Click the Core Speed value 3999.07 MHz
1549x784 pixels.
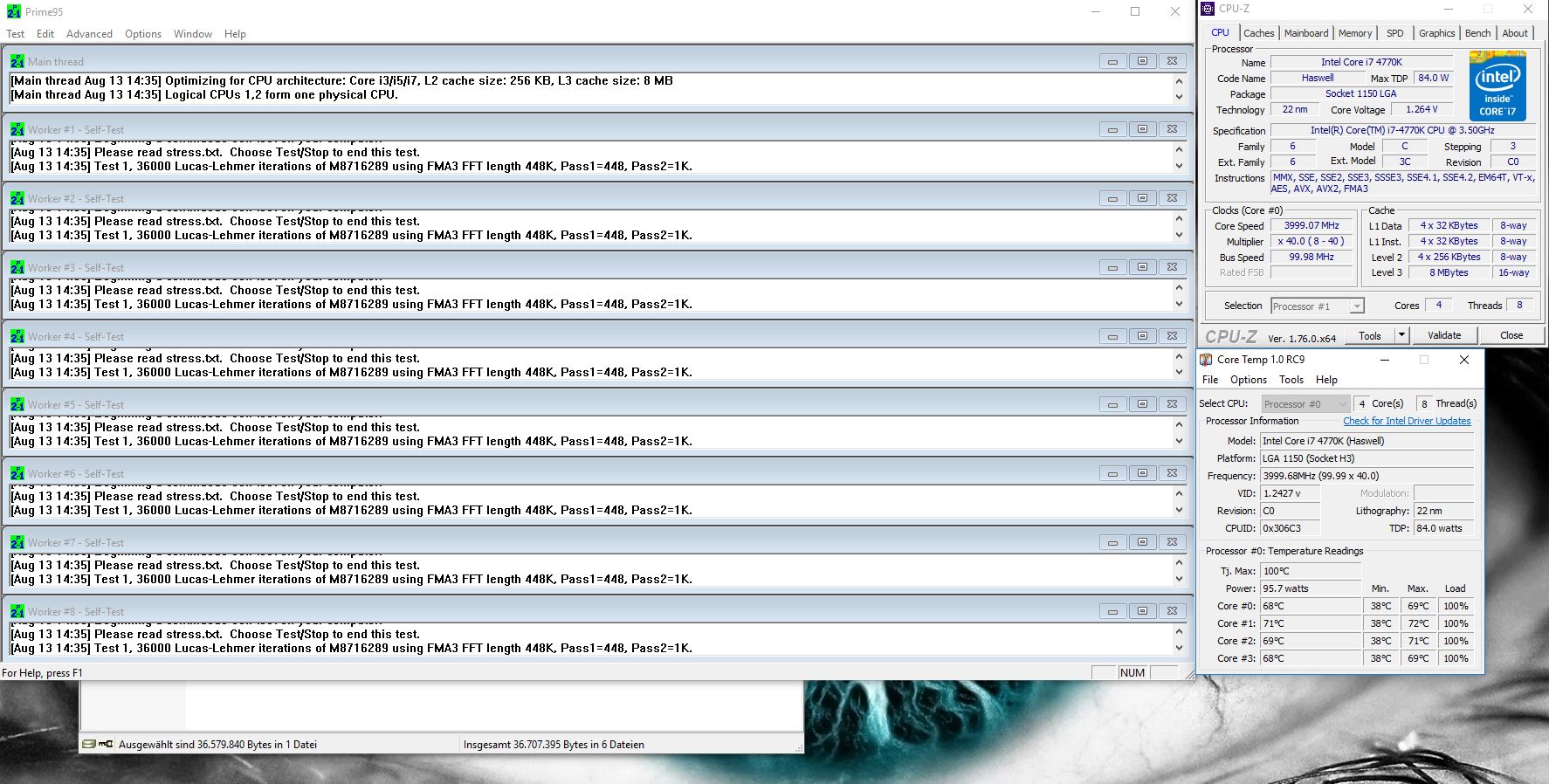(1311, 225)
